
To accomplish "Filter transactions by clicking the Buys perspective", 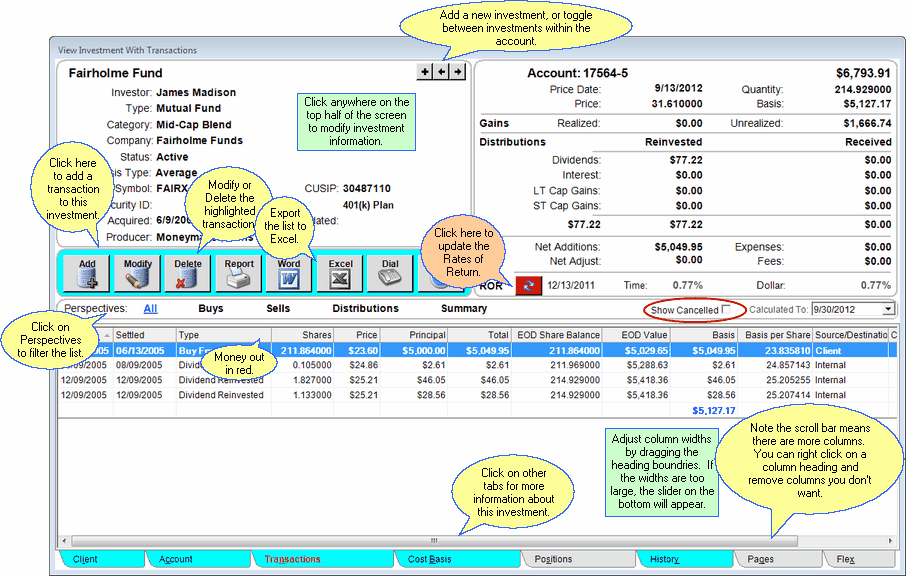I will (211, 309).
